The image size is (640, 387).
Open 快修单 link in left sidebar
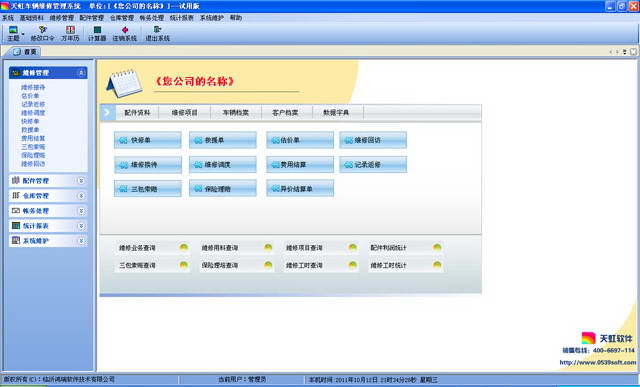[30, 121]
